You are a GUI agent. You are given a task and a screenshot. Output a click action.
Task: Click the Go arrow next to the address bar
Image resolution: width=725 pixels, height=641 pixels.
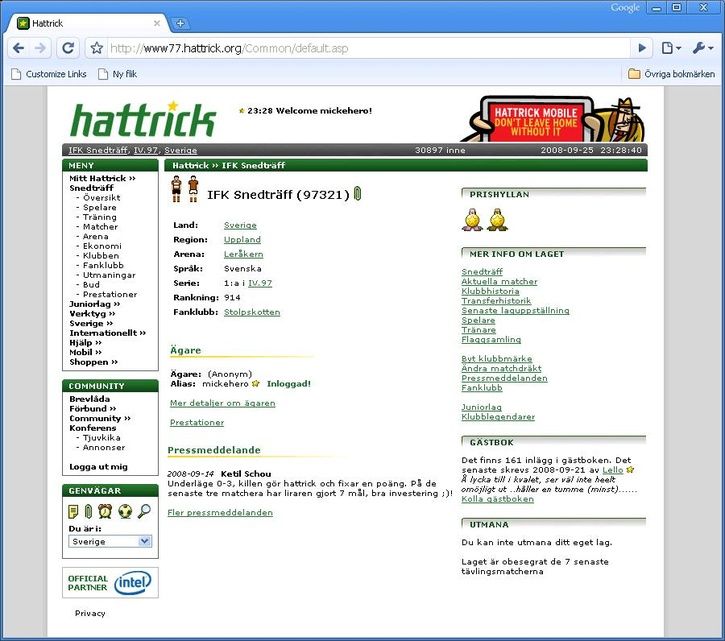click(642, 48)
